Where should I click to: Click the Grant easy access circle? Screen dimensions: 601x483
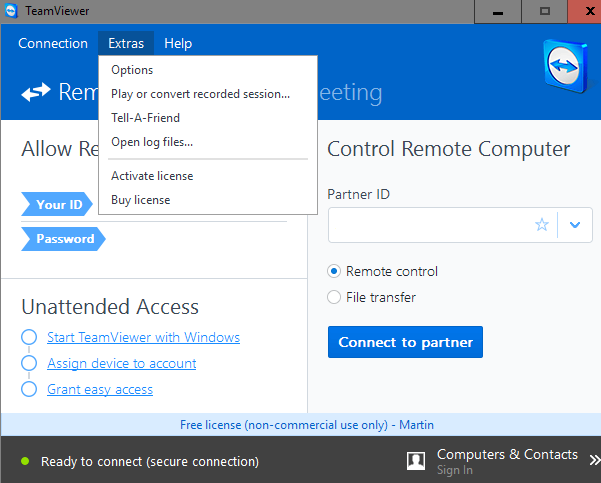(x=29, y=389)
